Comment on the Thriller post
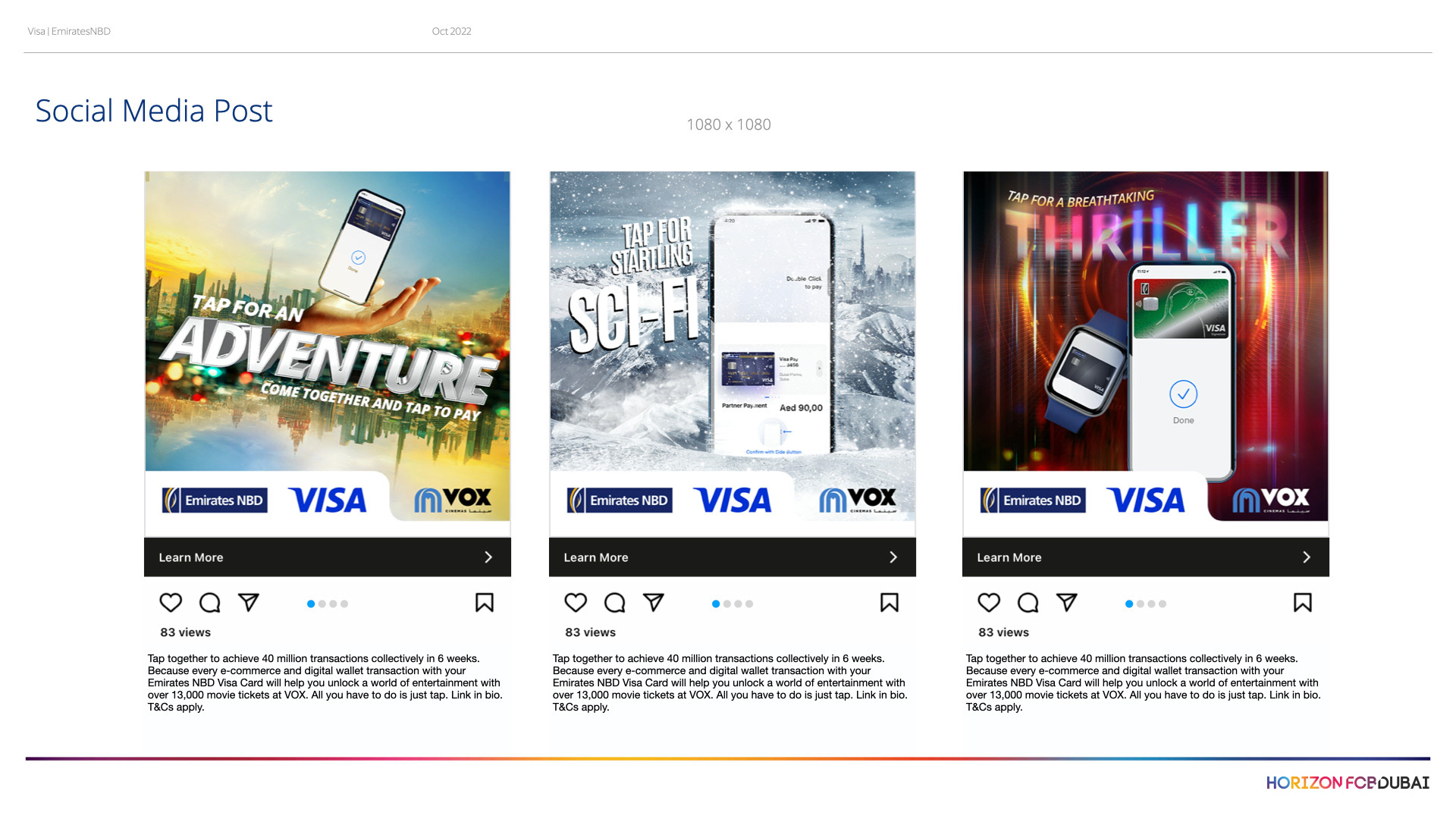 pyautogui.click(x=1028, y=603)
